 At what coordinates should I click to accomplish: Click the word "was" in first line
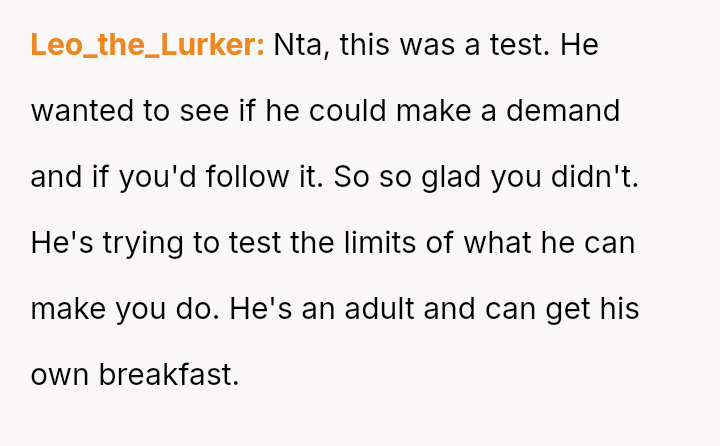coord(427,46)
